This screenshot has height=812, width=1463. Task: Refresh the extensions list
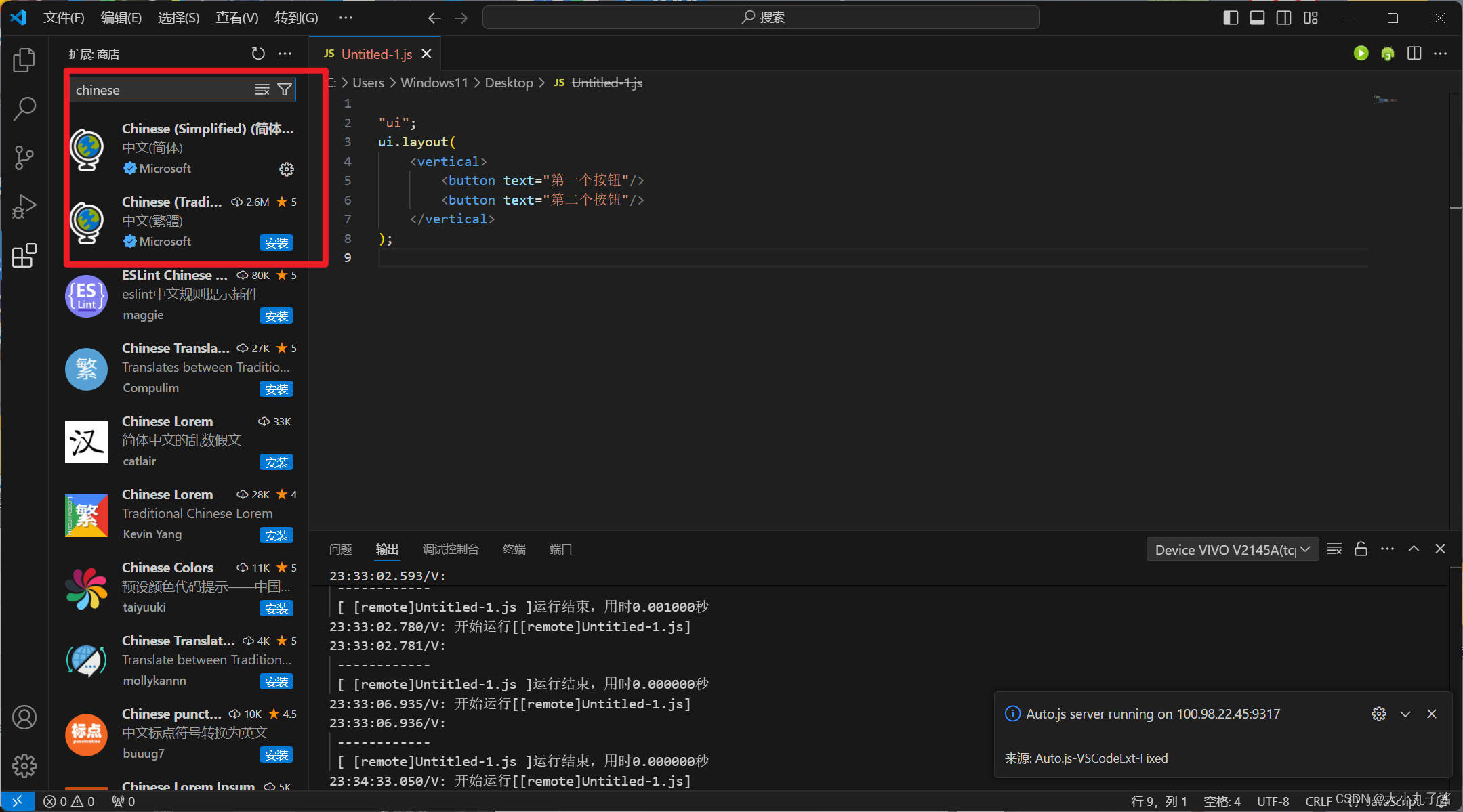click(258, 54)
